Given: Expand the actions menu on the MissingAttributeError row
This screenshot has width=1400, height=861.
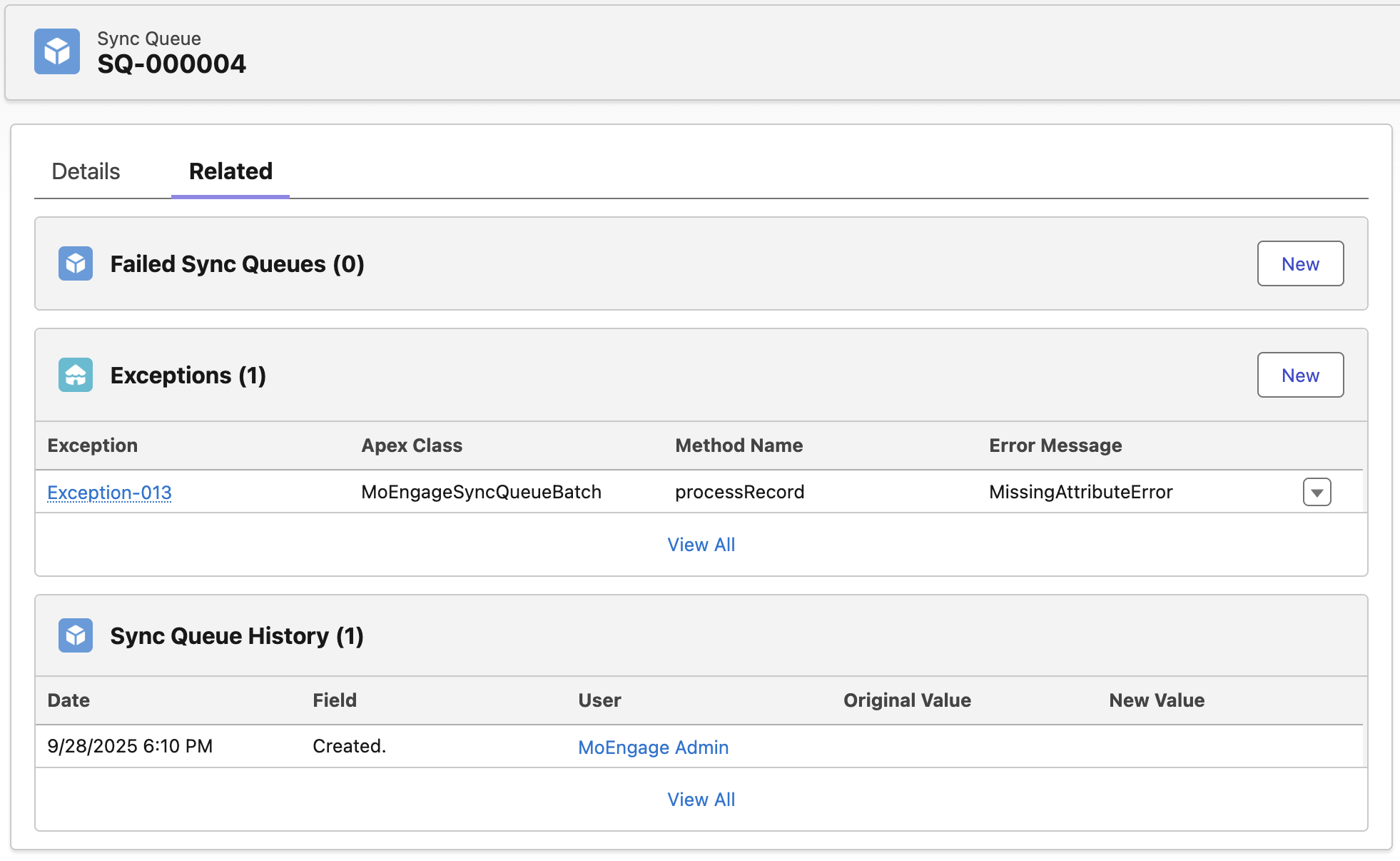Looking at the screenshot, I should coord(1317,492).
